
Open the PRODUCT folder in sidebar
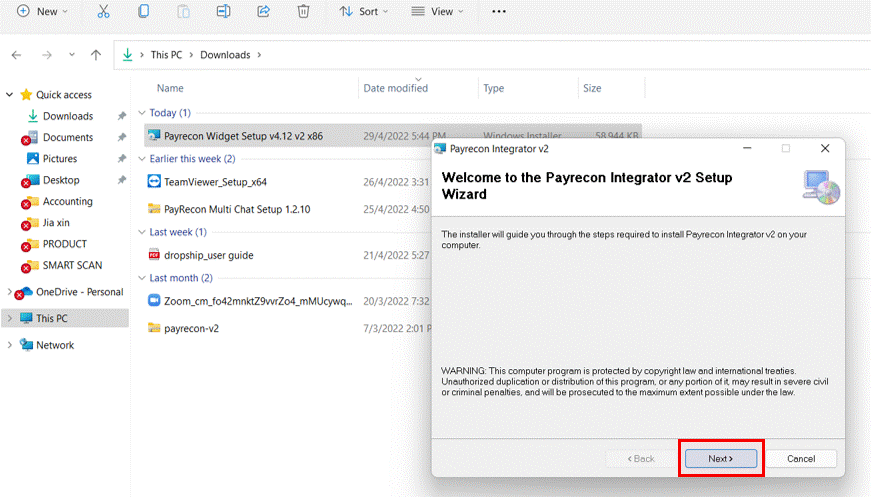(65, 244)
